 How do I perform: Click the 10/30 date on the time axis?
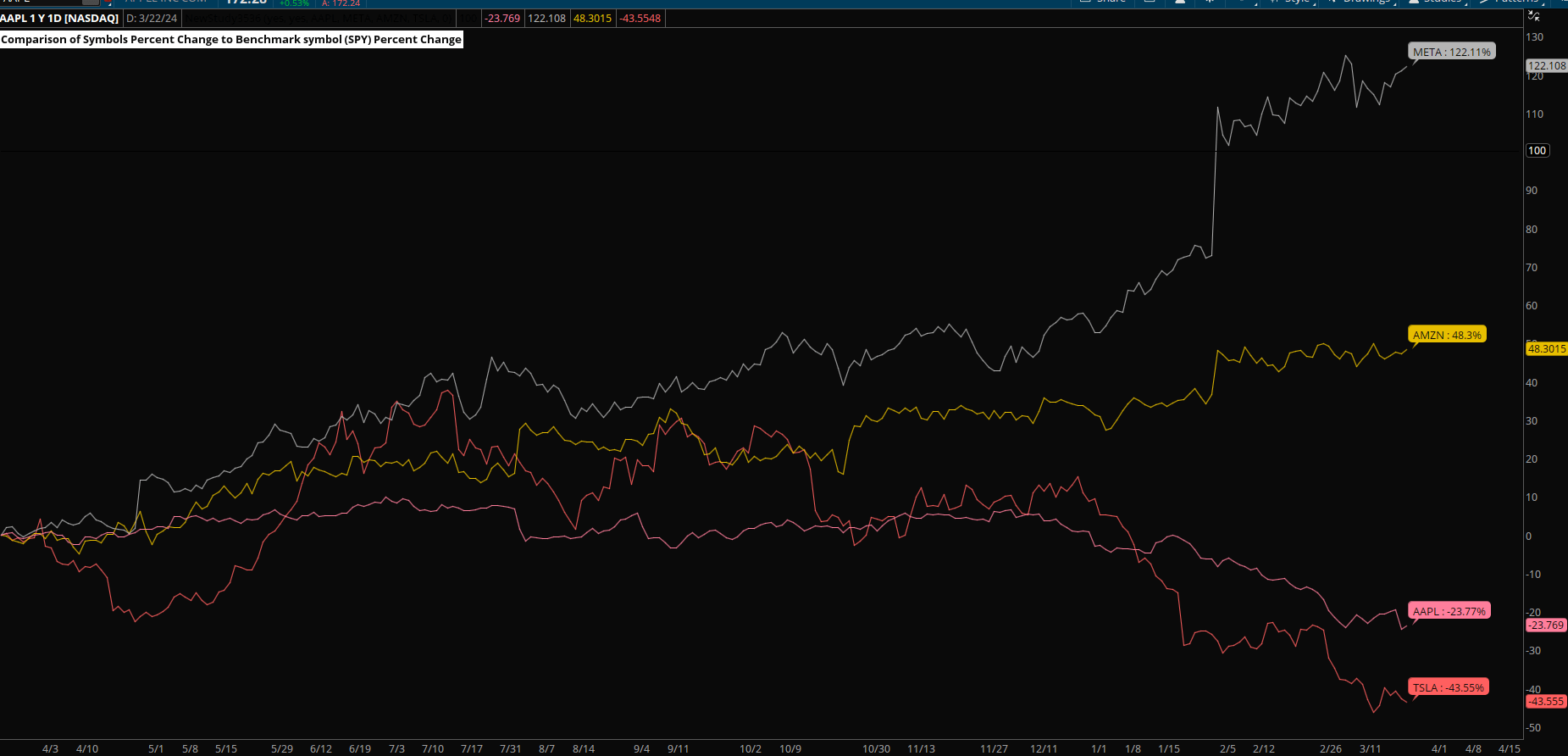tap(876, 748)
